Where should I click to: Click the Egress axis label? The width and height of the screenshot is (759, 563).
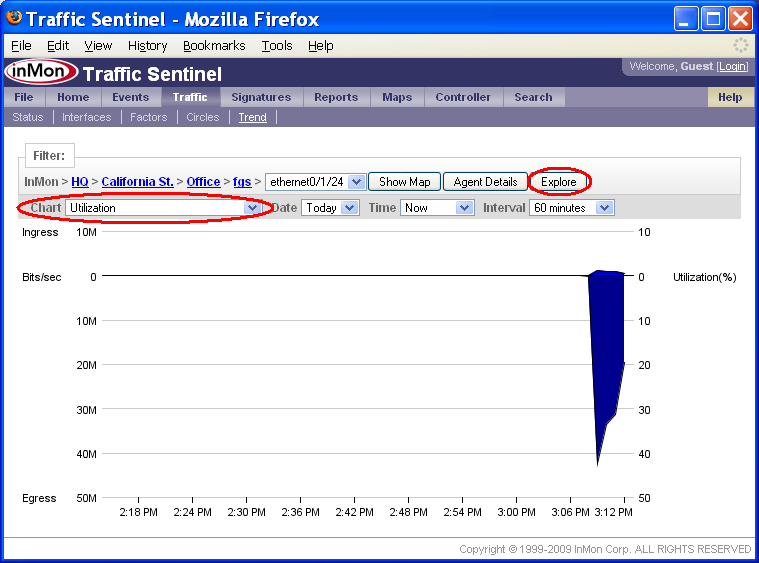[x=39, y=498]
